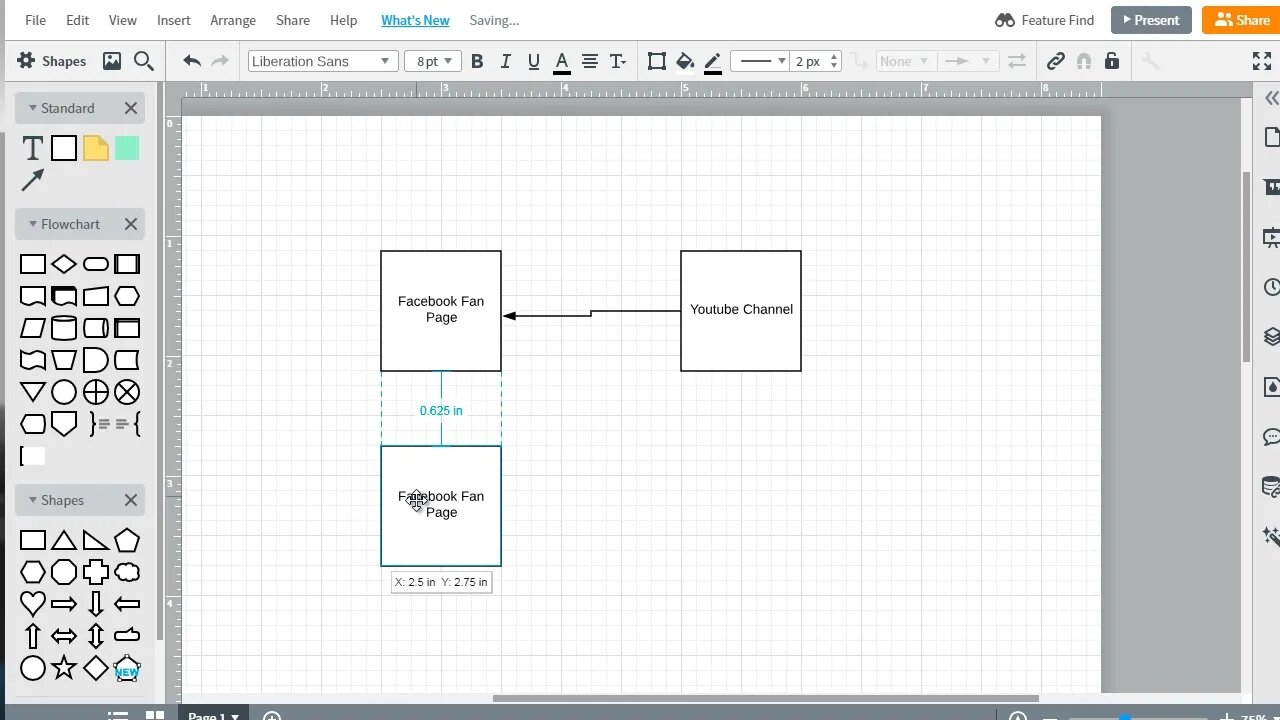Open the text options T menu
This screenshot has height=720, width=1280.
618,61
